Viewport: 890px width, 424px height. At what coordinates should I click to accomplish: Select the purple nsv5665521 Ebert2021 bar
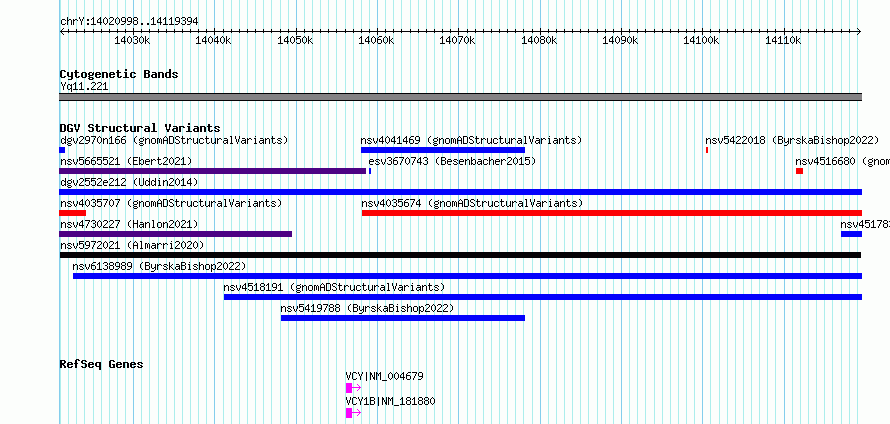(x=213, y=171)
